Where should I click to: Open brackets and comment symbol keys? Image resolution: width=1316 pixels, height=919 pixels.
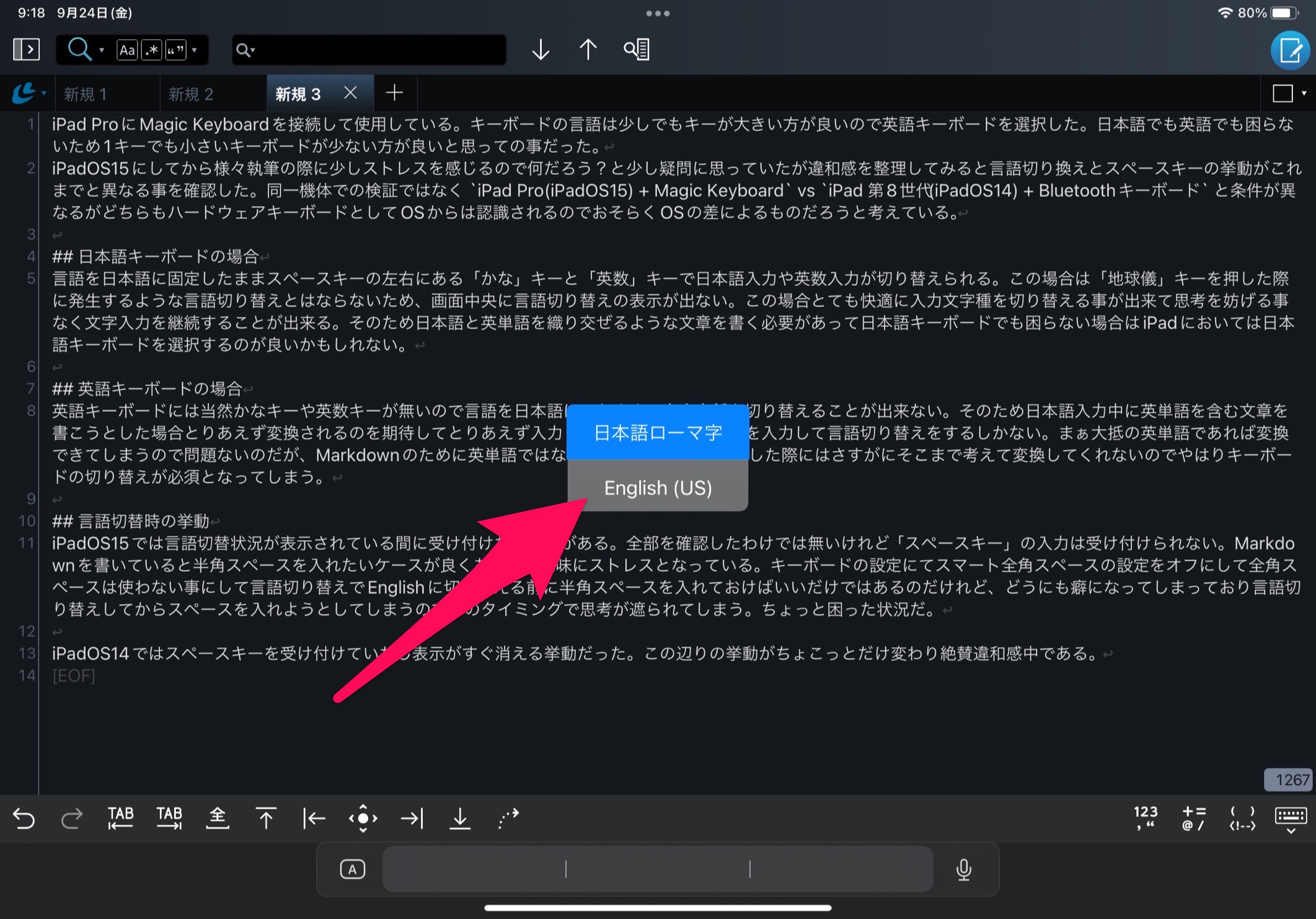click(x=1242, y=817)
